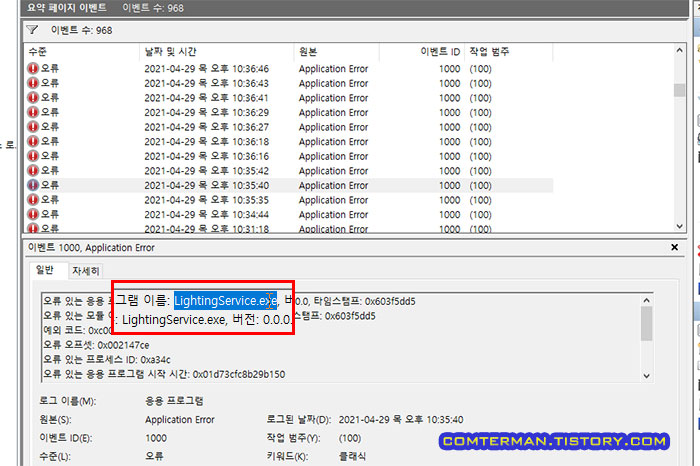700x466 pixels.
Task: Click (100) category in 10:36:43 row
Action: (x=480, y=83)
